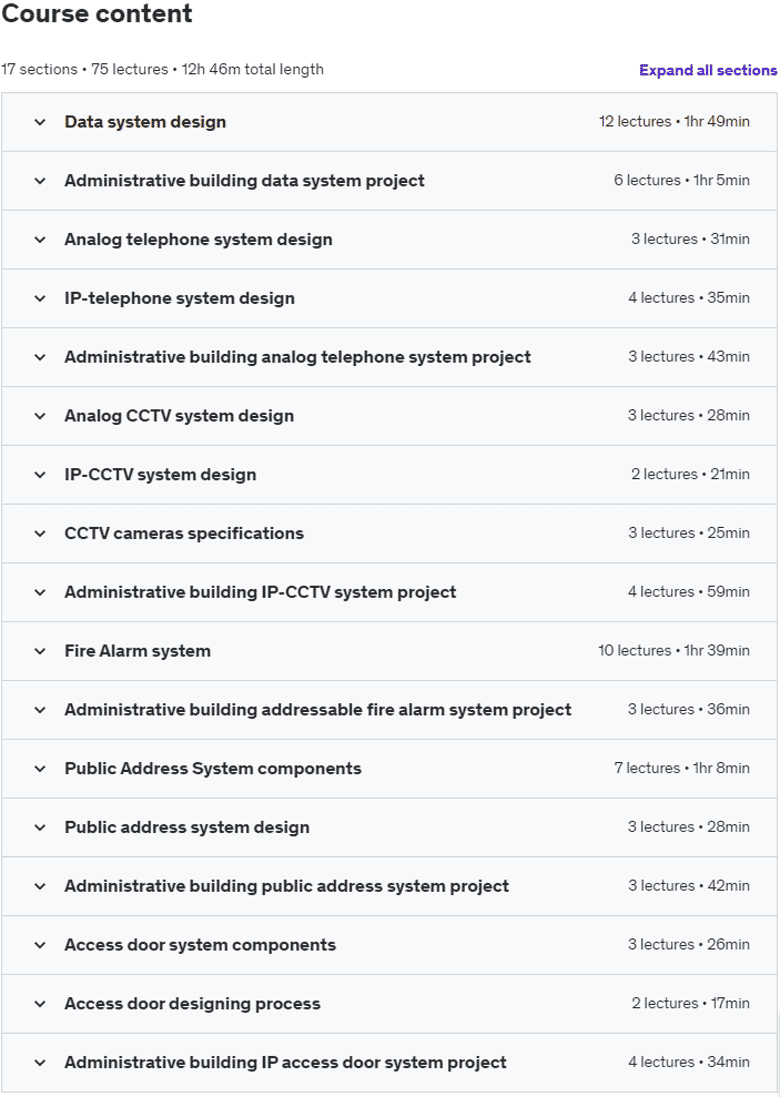Toggle chevron beside Fire Alarm system
Viewport: 780px width, 1097px height.
click(x=40, y=651)
